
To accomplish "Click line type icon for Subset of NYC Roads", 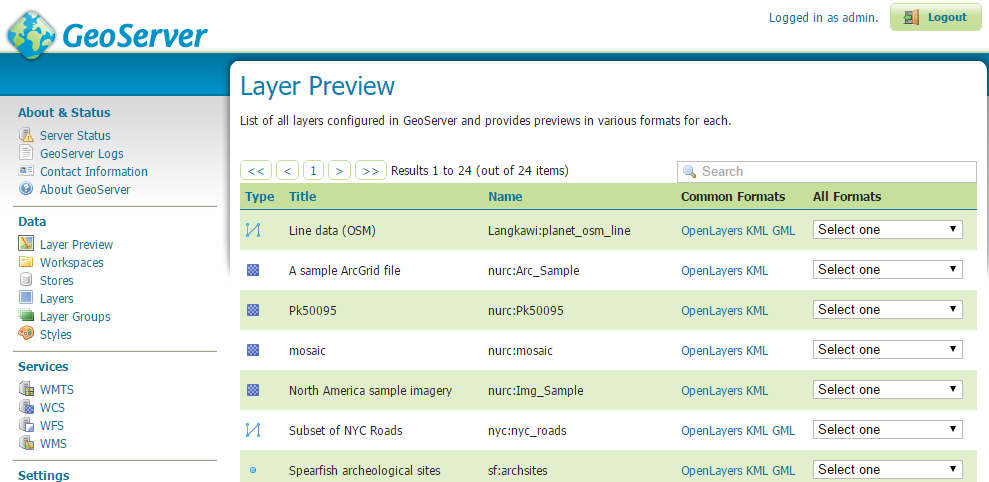I will coord(253,430).
